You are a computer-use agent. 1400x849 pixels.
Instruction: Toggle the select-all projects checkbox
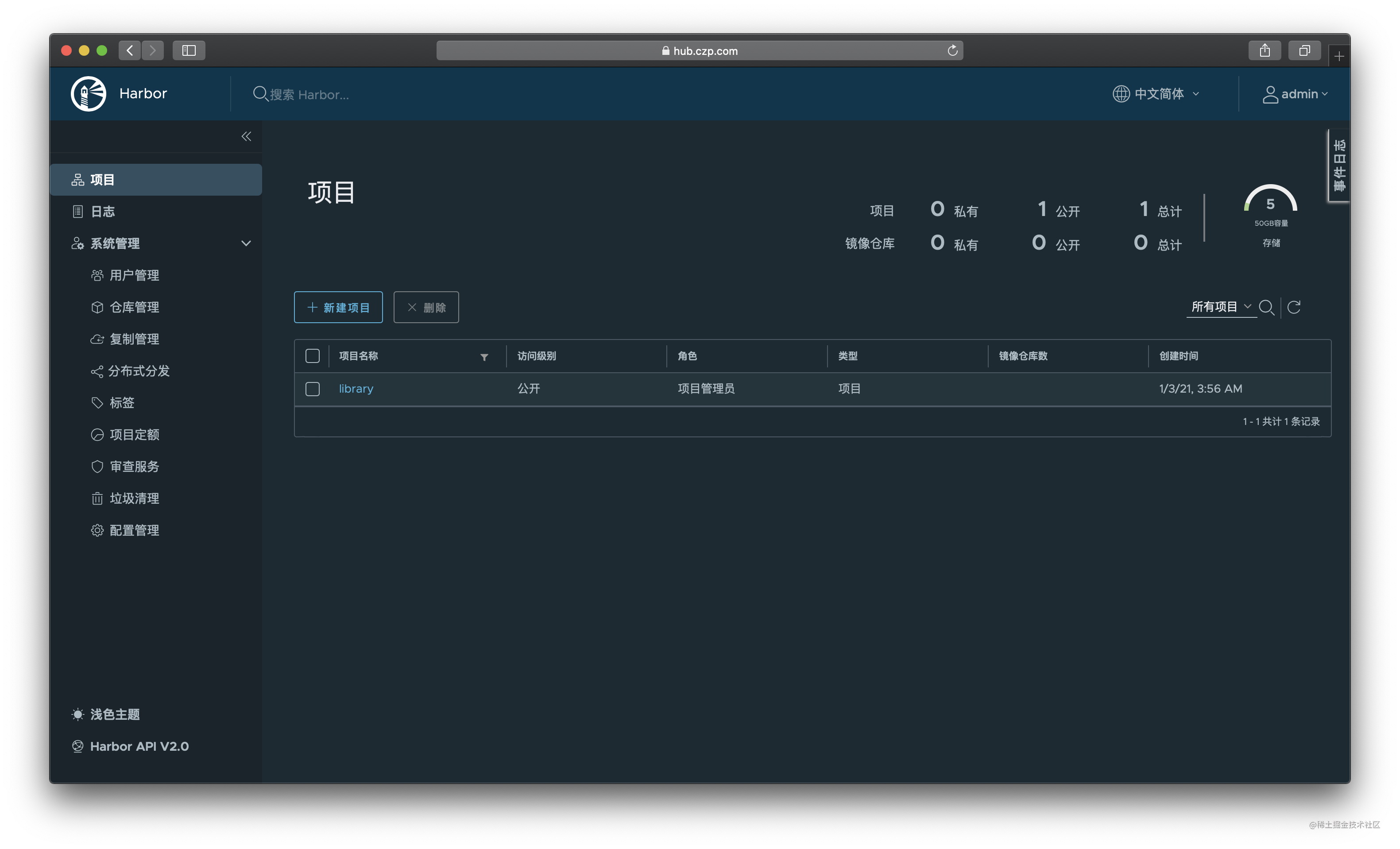pyautogui.click(x=313, y=355)
